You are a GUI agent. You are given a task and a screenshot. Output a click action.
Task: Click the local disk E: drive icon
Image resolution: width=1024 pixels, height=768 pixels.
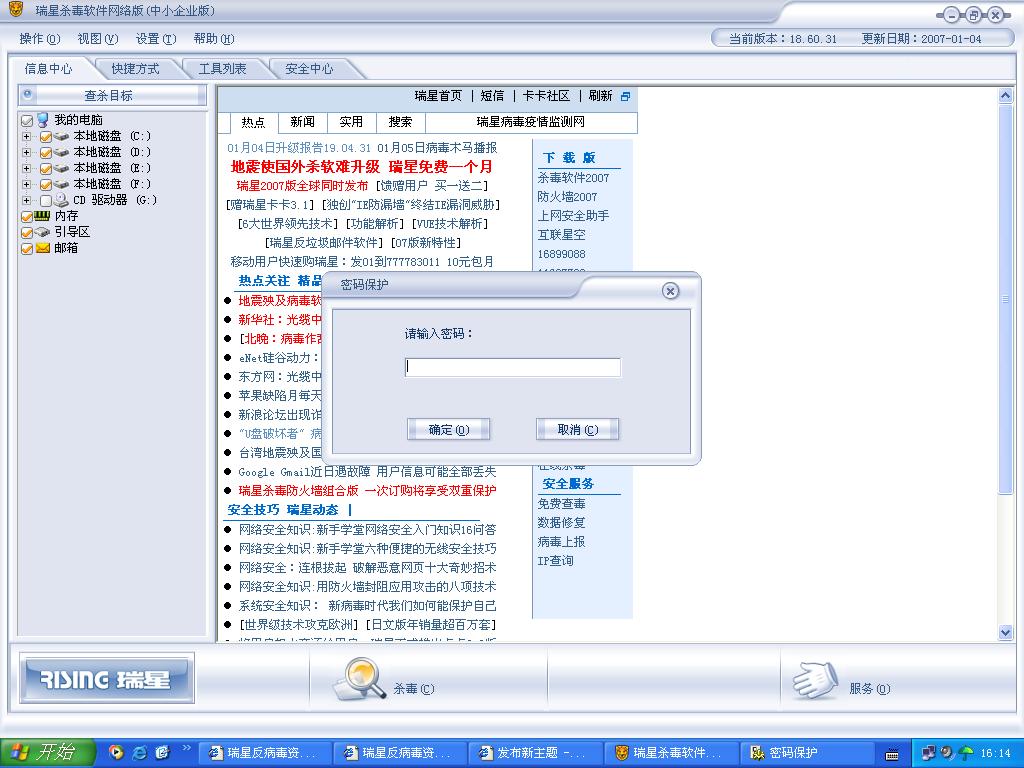click(x=61, y=168)
